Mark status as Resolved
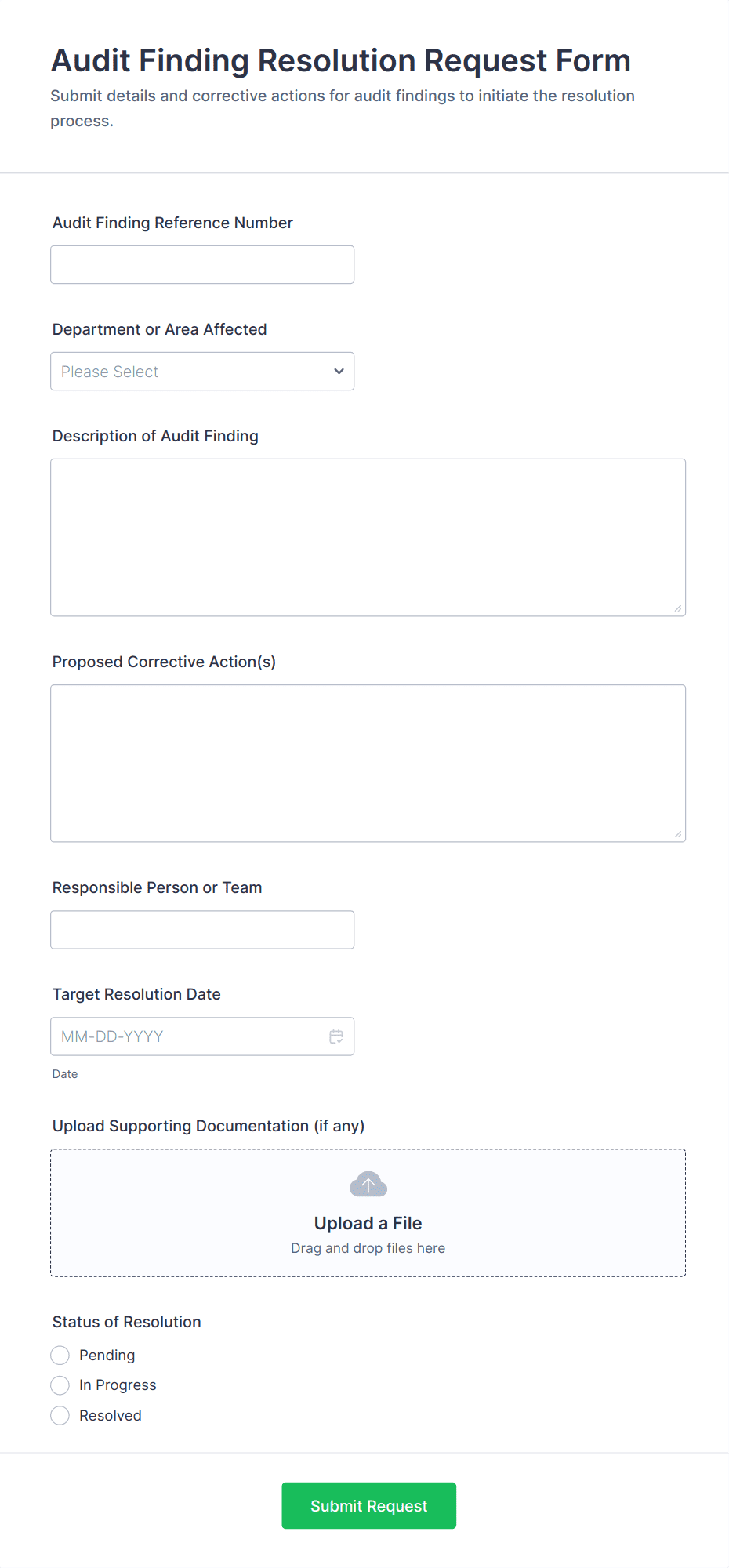Screen dimensions: 729x1568 click(x=60, y=1416)
